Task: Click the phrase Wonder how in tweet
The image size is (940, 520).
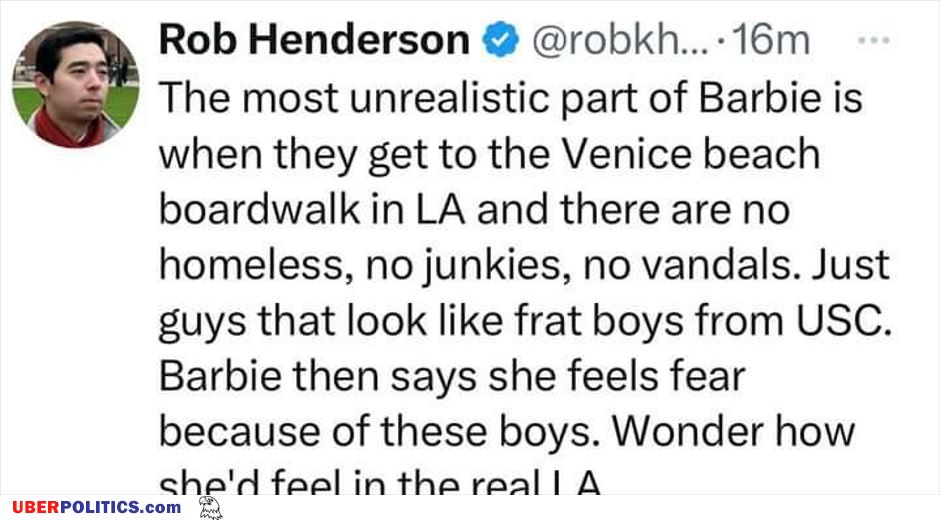Action: [x=733, y=431]
